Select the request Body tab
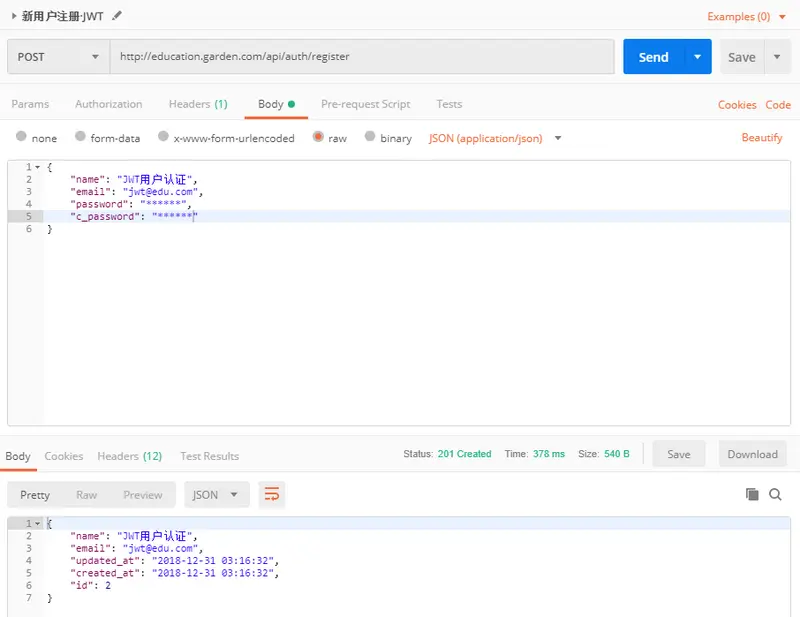The image size is (800, 617). (x=276, y=104)
